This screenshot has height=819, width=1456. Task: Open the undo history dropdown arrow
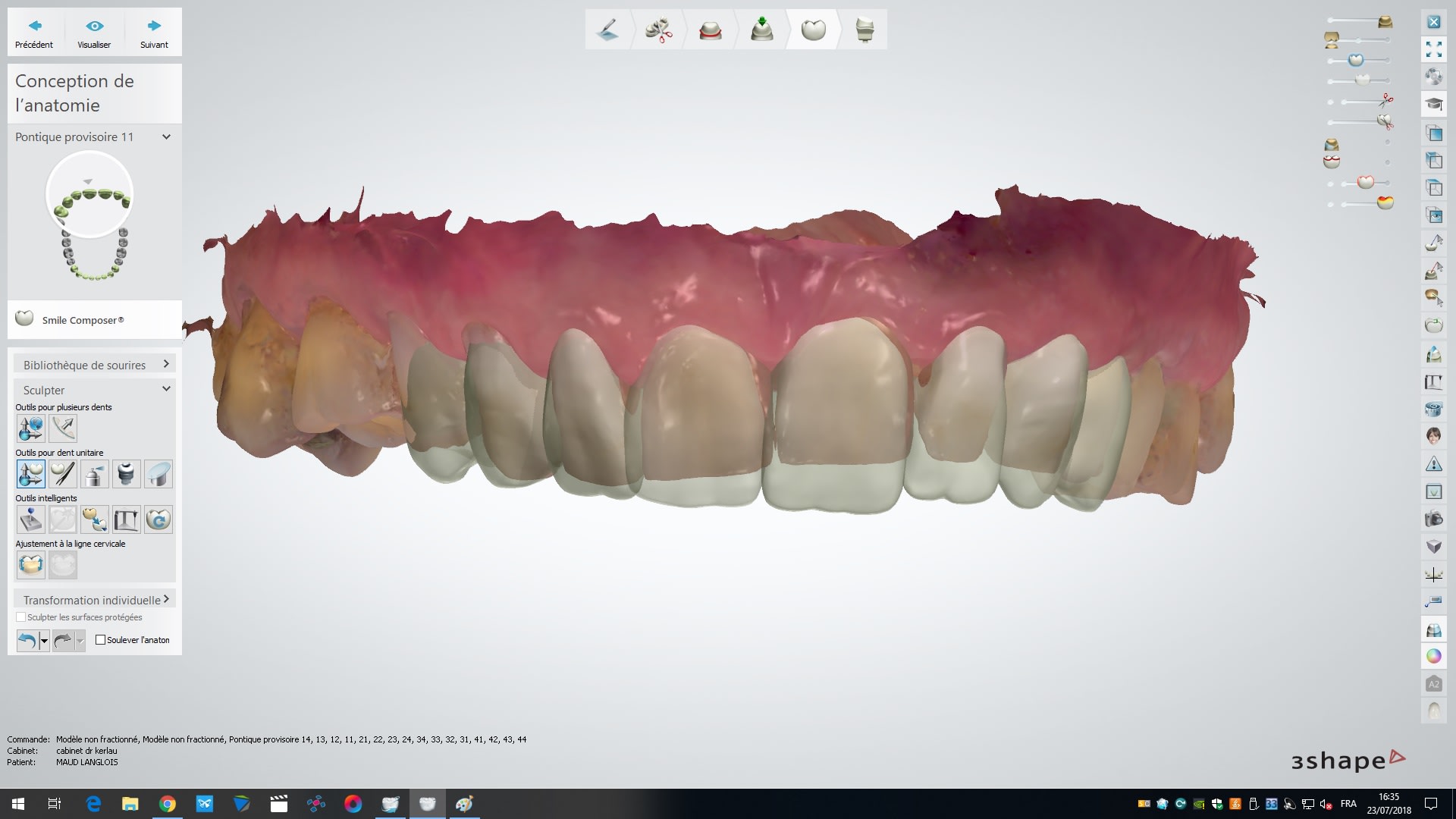pyautogui.click(x=44, y=641)
